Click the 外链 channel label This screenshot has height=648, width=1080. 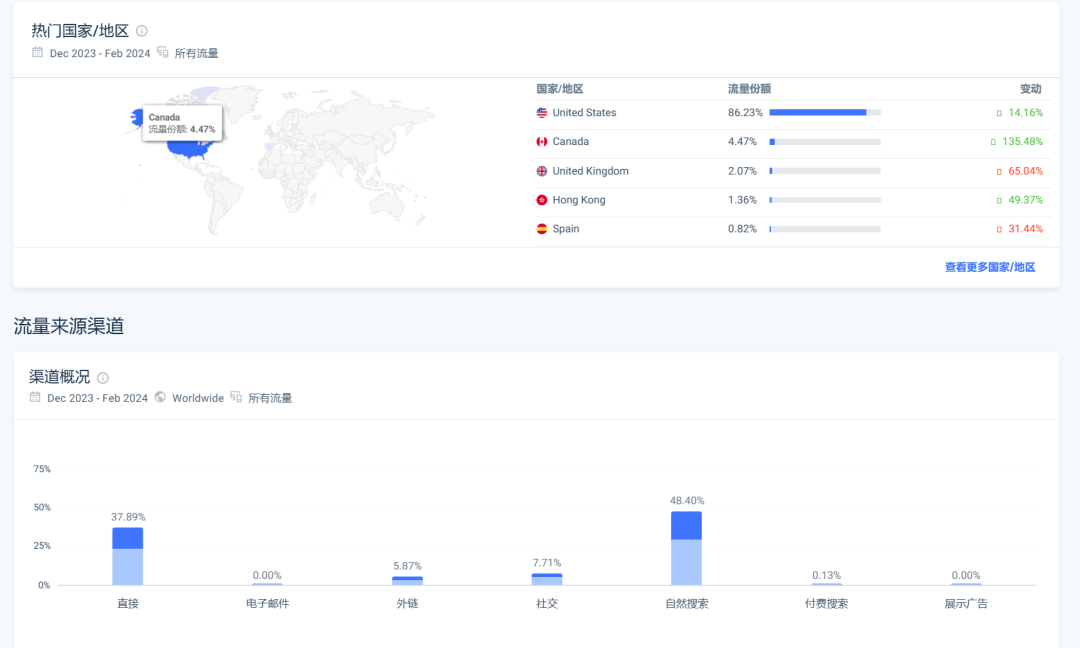[407, 604]
